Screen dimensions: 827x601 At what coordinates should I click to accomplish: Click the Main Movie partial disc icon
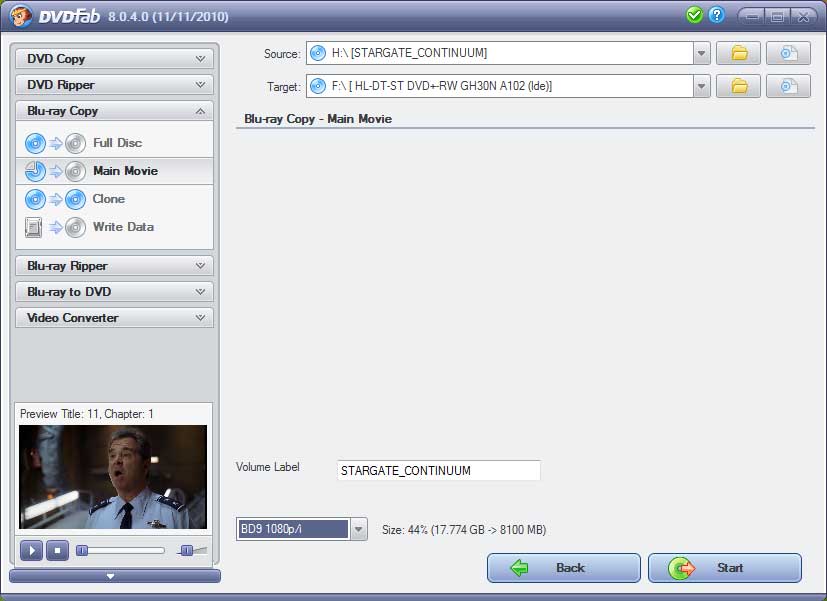point(35,171)
